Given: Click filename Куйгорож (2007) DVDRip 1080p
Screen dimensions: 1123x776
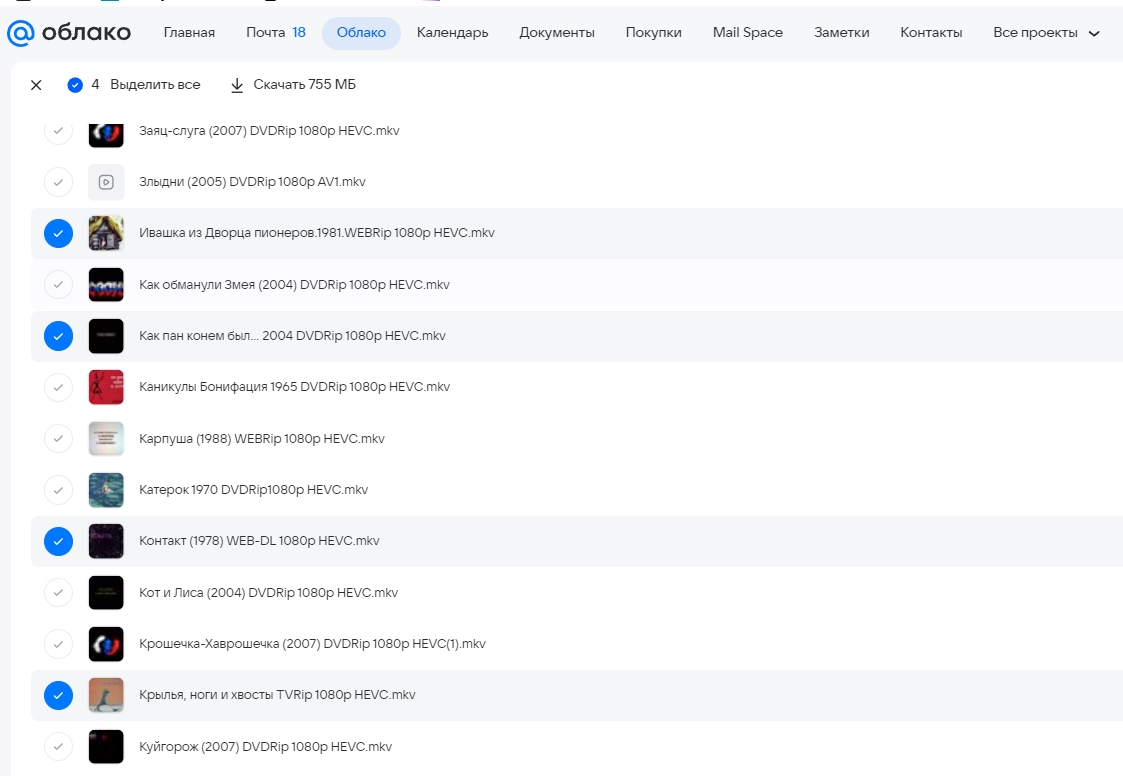Looking at the screenshot, I should (x=266, y=747).
